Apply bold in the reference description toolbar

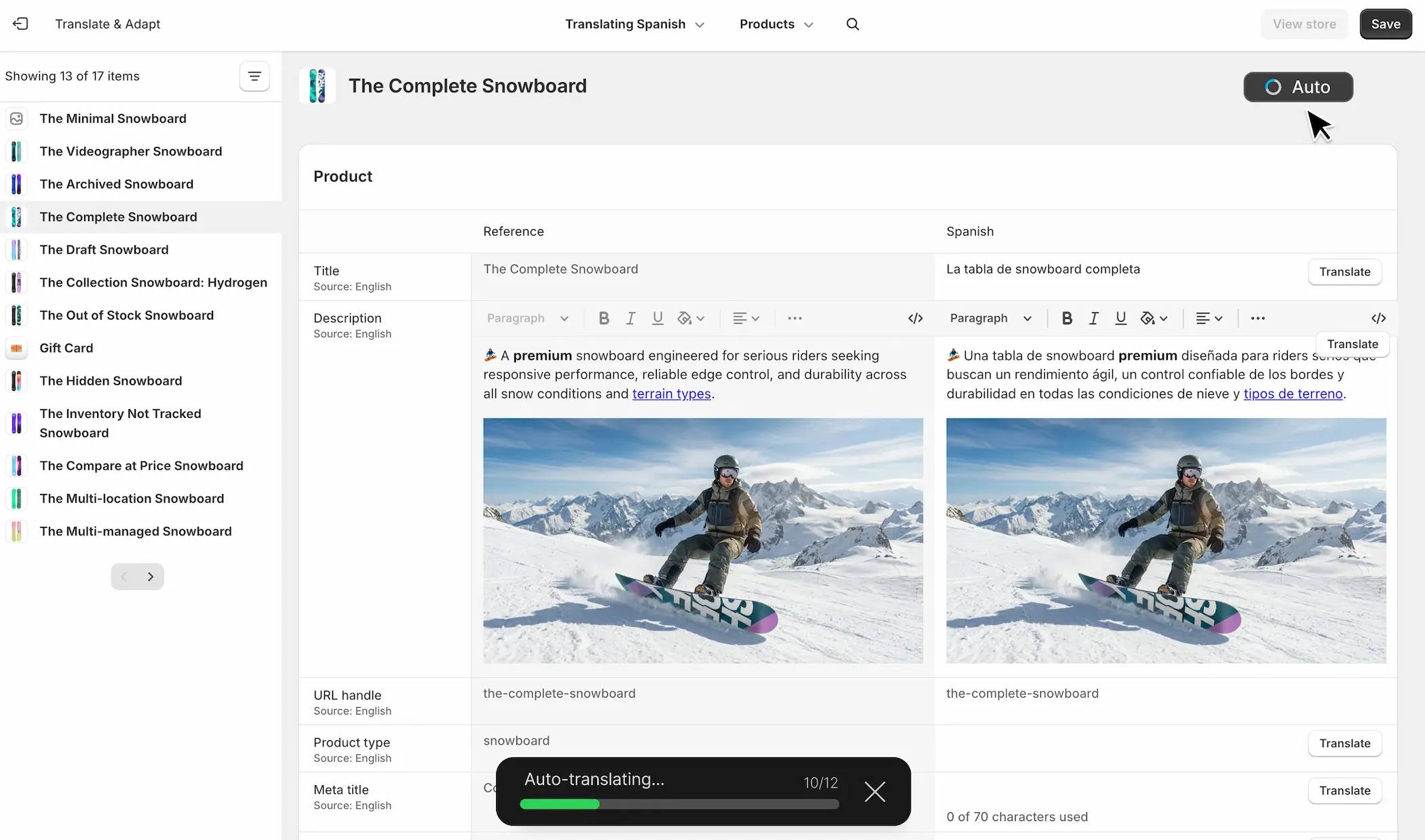pos(603,318)
